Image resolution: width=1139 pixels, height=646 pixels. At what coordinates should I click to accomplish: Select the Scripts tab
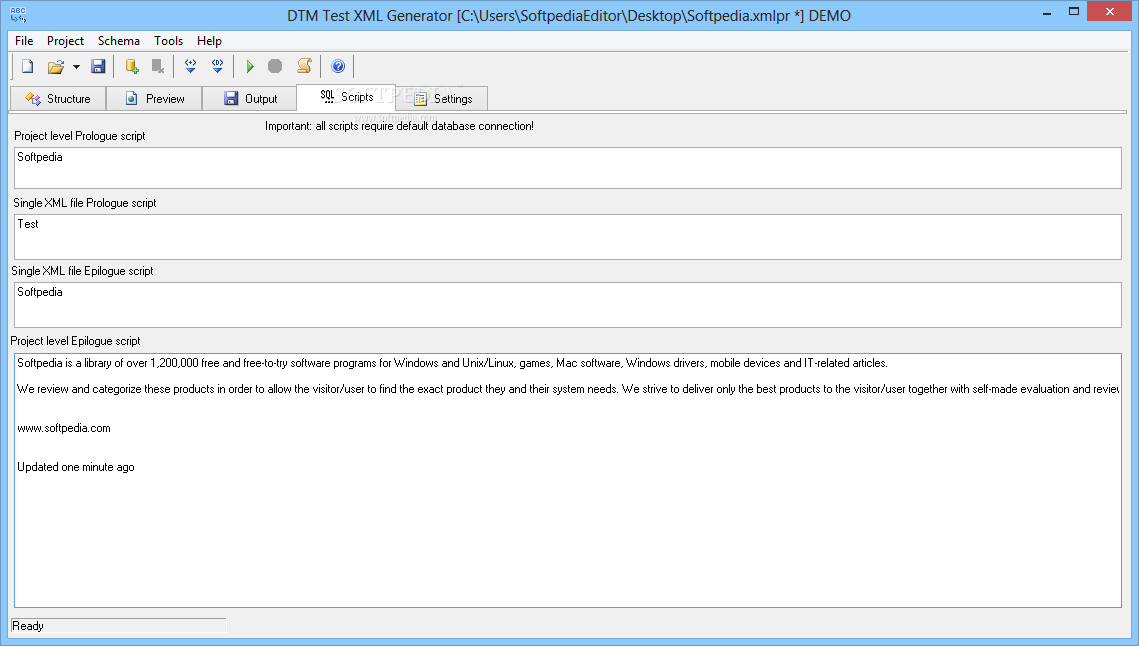tap(346, 97)
